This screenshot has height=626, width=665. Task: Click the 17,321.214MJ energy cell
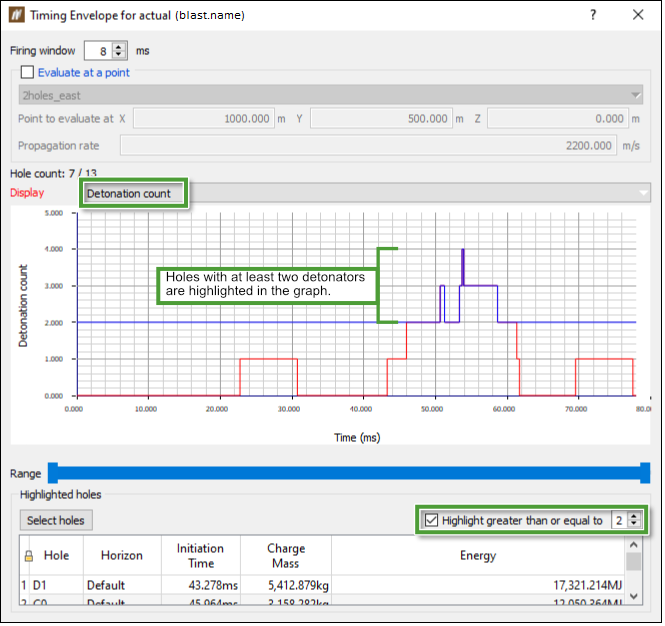478,585
